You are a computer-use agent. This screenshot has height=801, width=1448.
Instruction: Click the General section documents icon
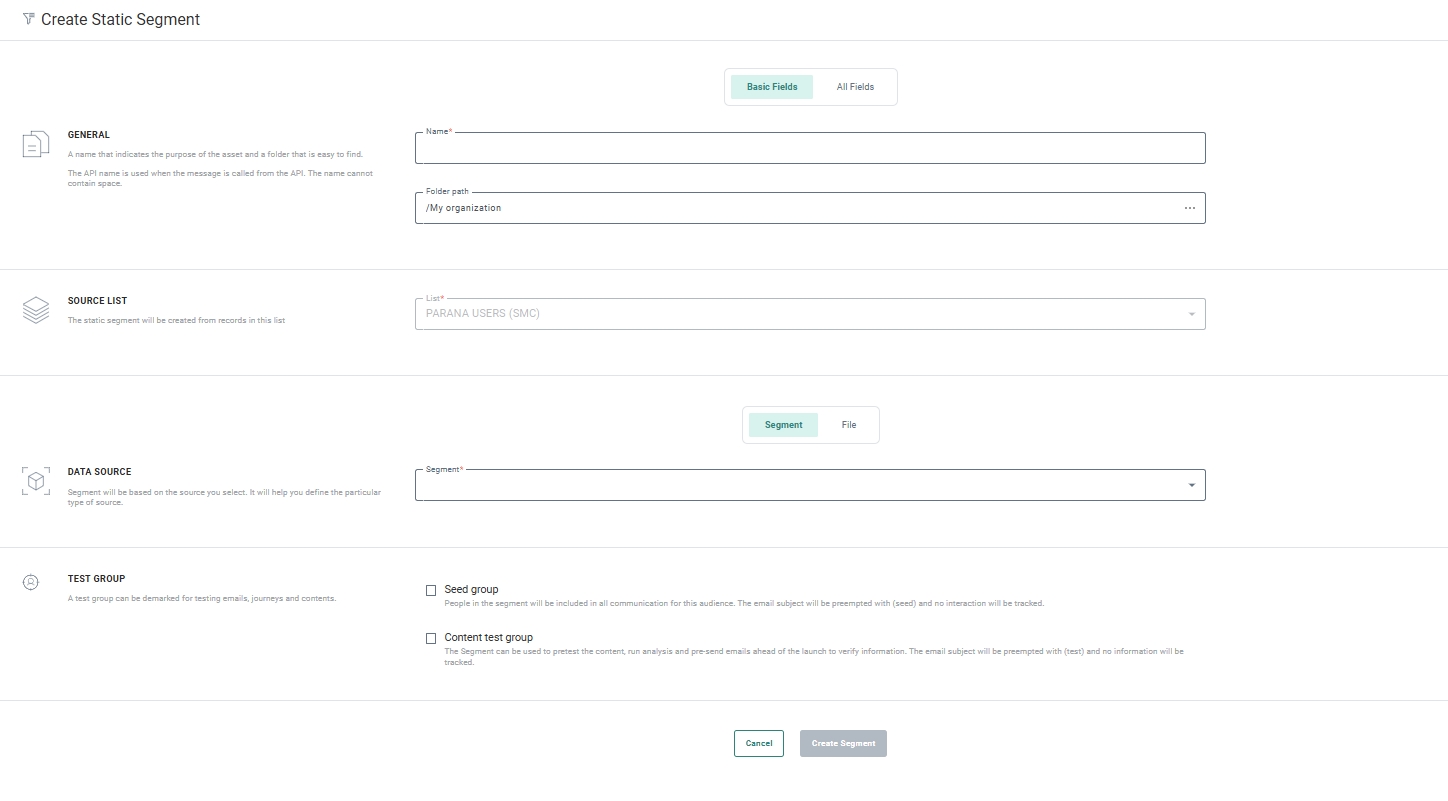click(x=35, y=144)
